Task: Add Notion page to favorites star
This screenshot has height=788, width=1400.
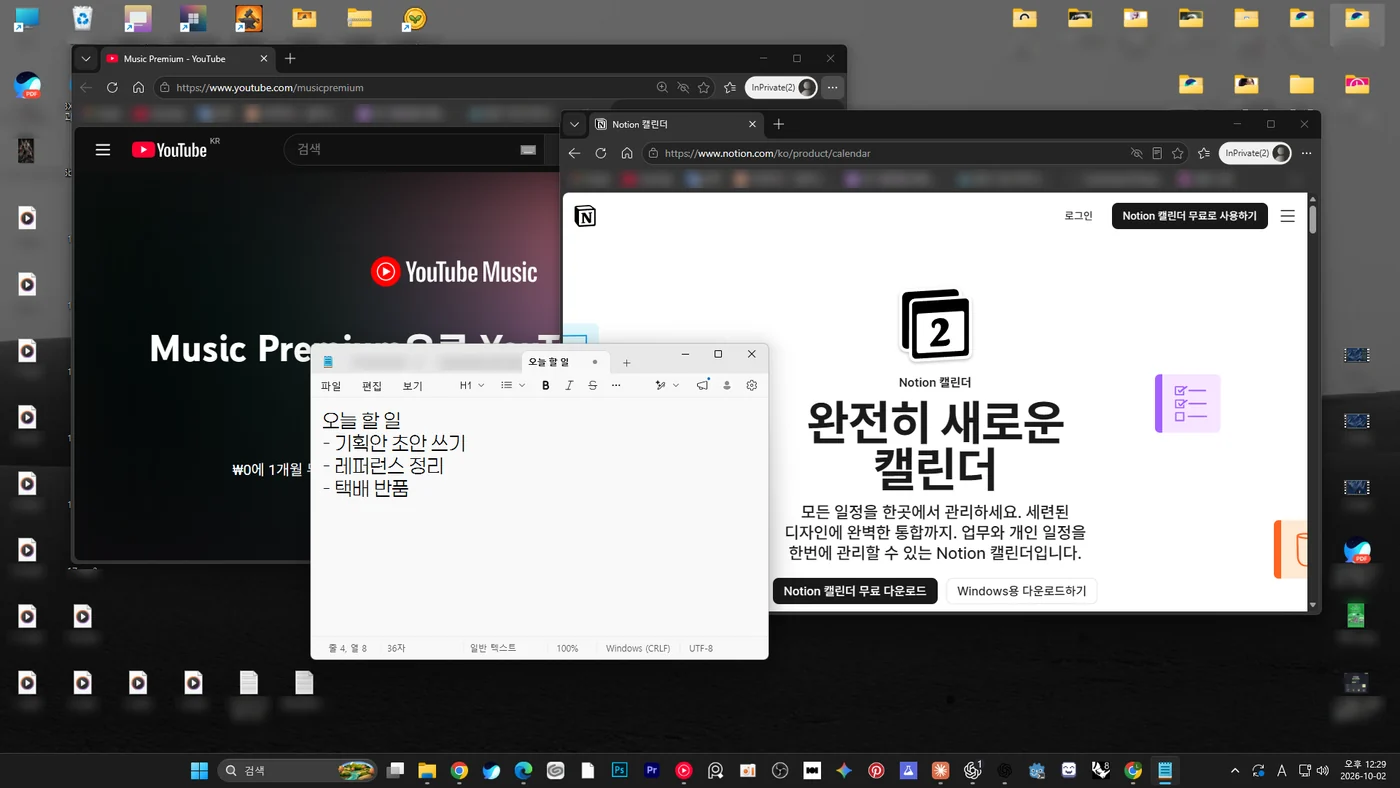Action: point(1178,153)
